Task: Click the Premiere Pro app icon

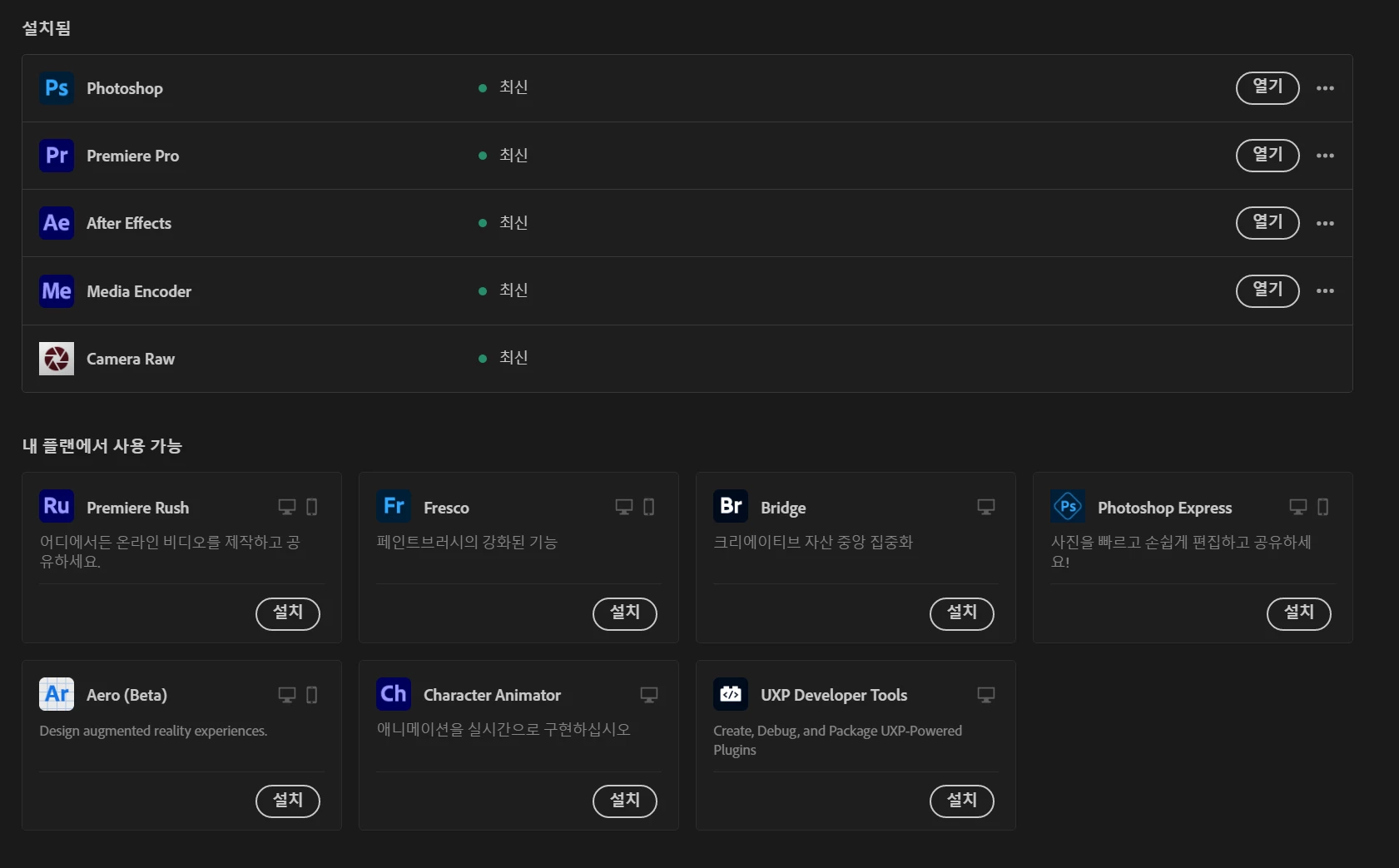Action: coord(57,156)
